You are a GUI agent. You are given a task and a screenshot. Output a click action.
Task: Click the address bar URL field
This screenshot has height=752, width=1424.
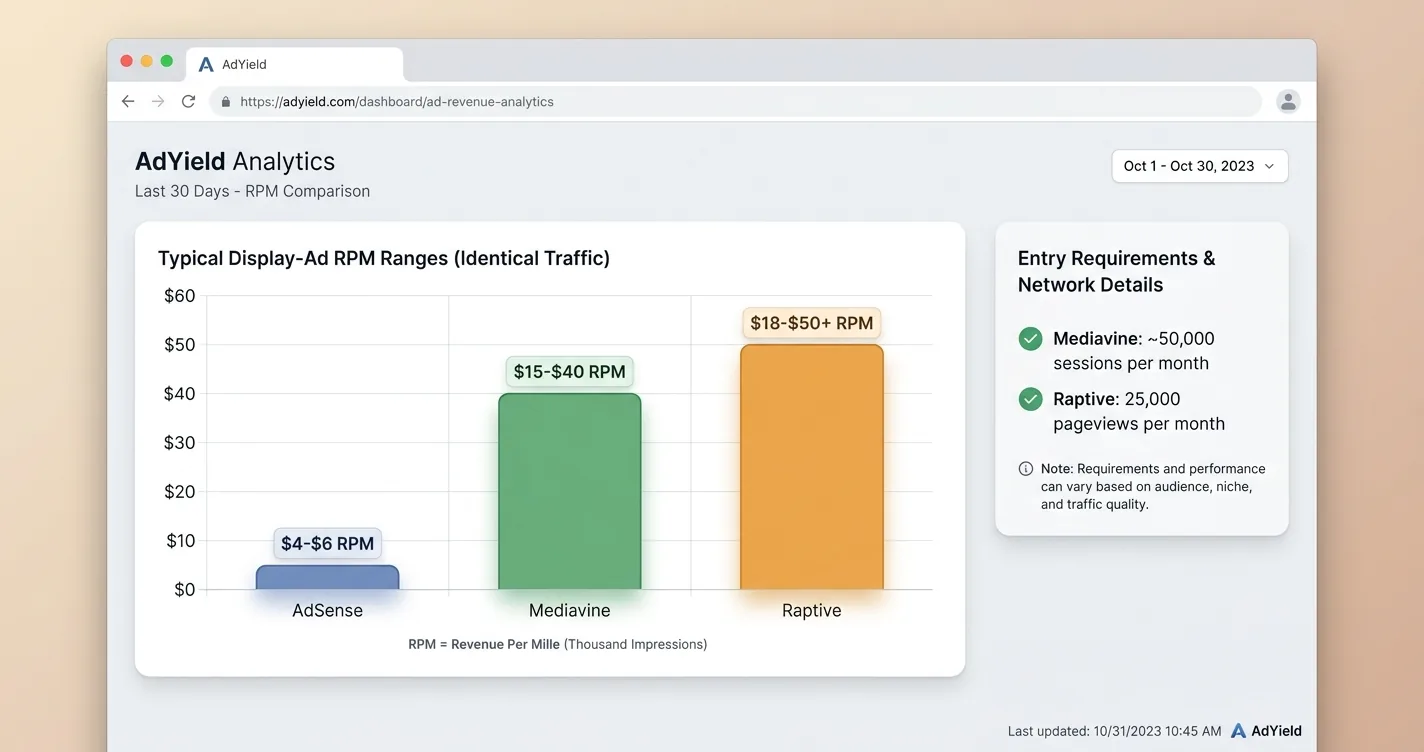coord(735,101)
